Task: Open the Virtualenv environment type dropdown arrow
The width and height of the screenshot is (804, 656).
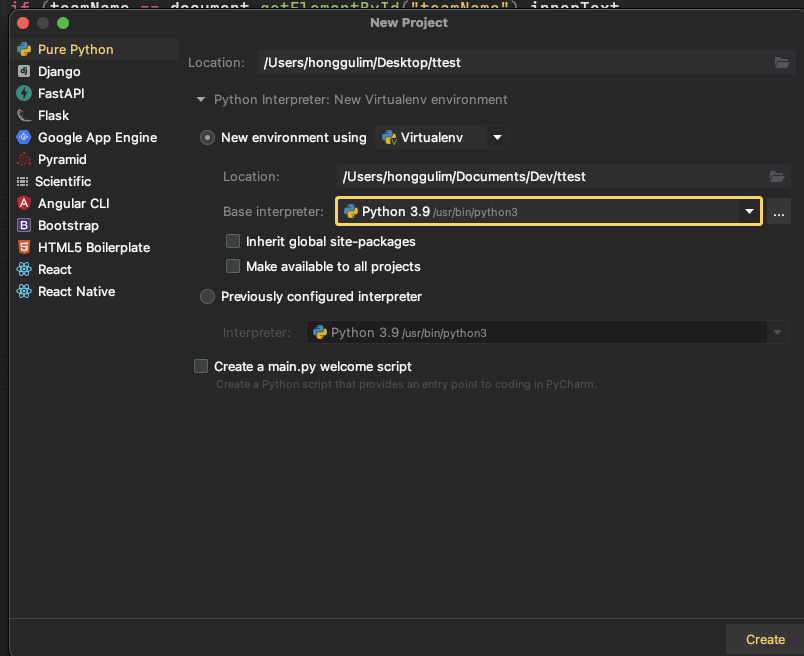Action: (497, 137)
